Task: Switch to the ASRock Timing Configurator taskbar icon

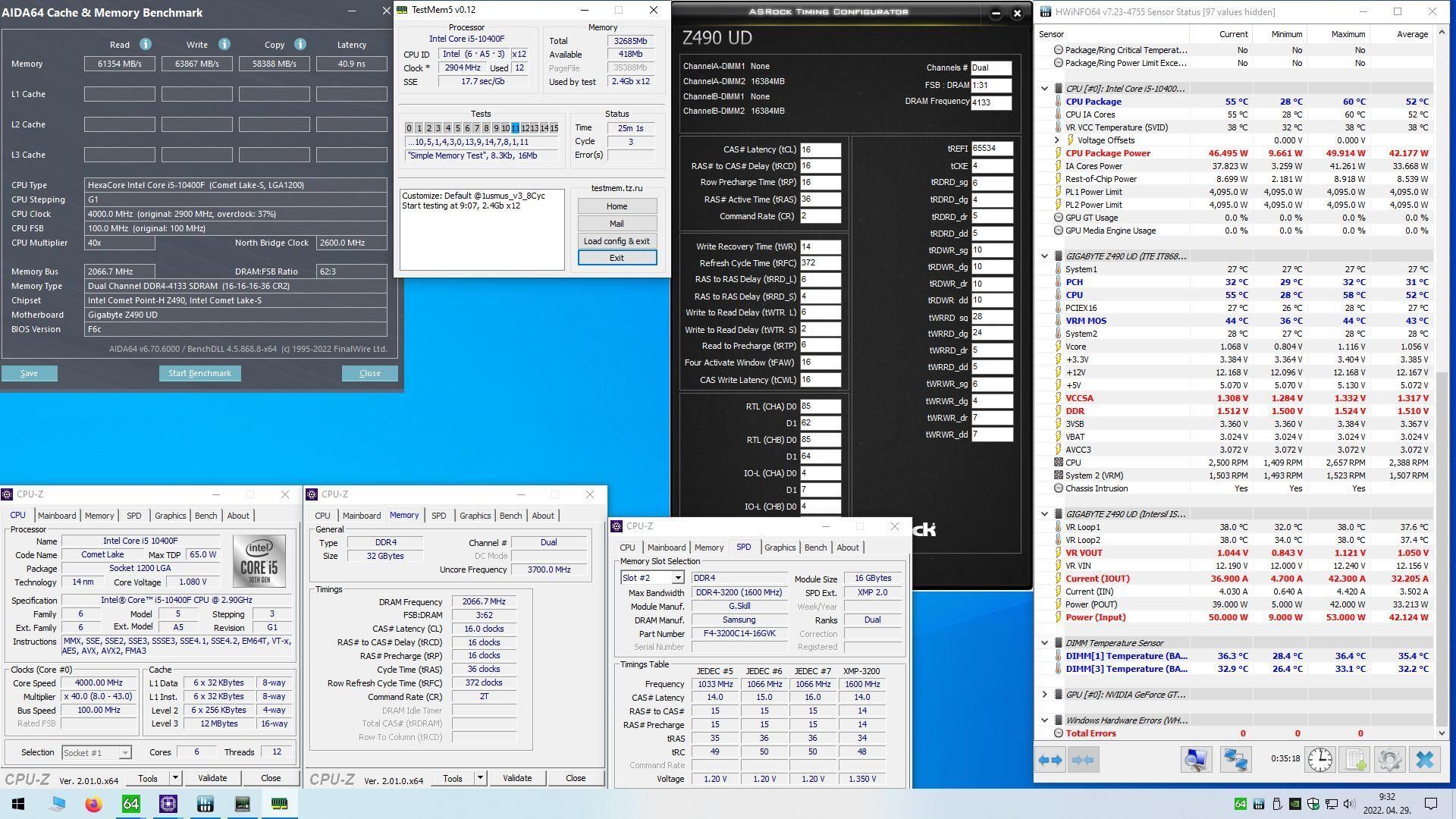Action: [242, 804]
